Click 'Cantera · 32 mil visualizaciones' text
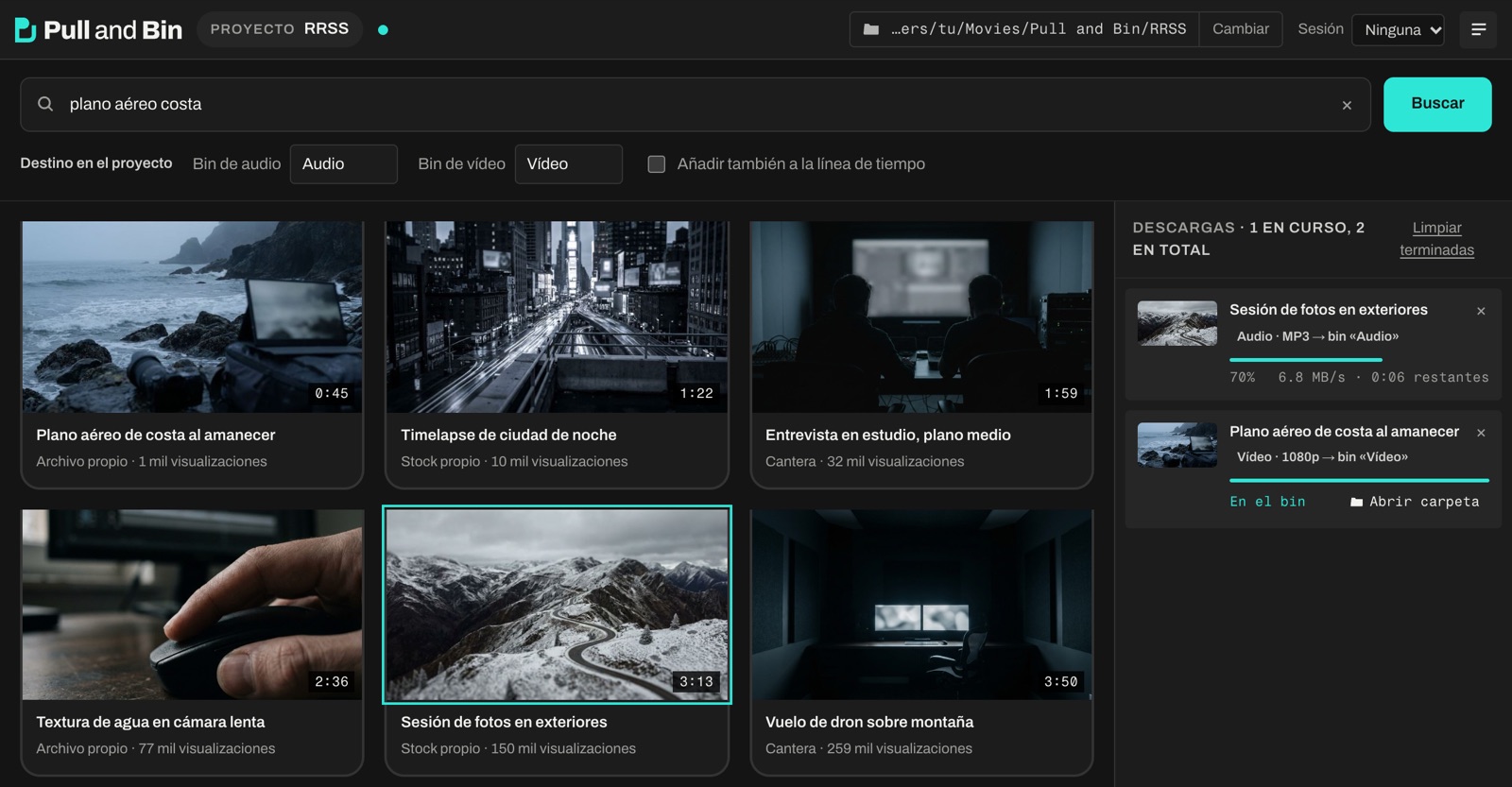Screen dimensions: 1512x787 pos(865,461)
